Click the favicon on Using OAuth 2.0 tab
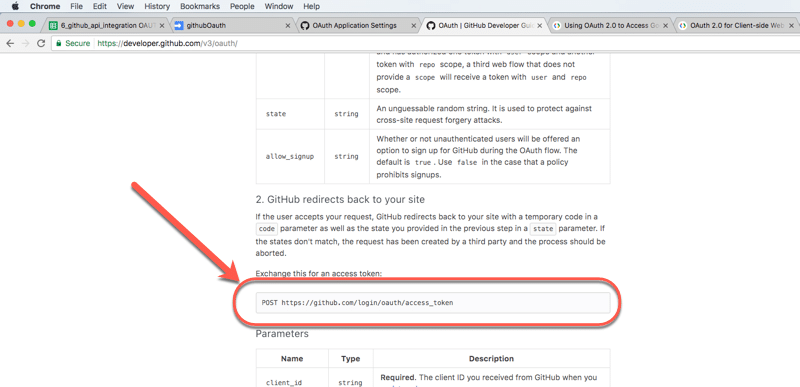Image resolution: width=800 pixels, height=387 pixels. point(557,25)
